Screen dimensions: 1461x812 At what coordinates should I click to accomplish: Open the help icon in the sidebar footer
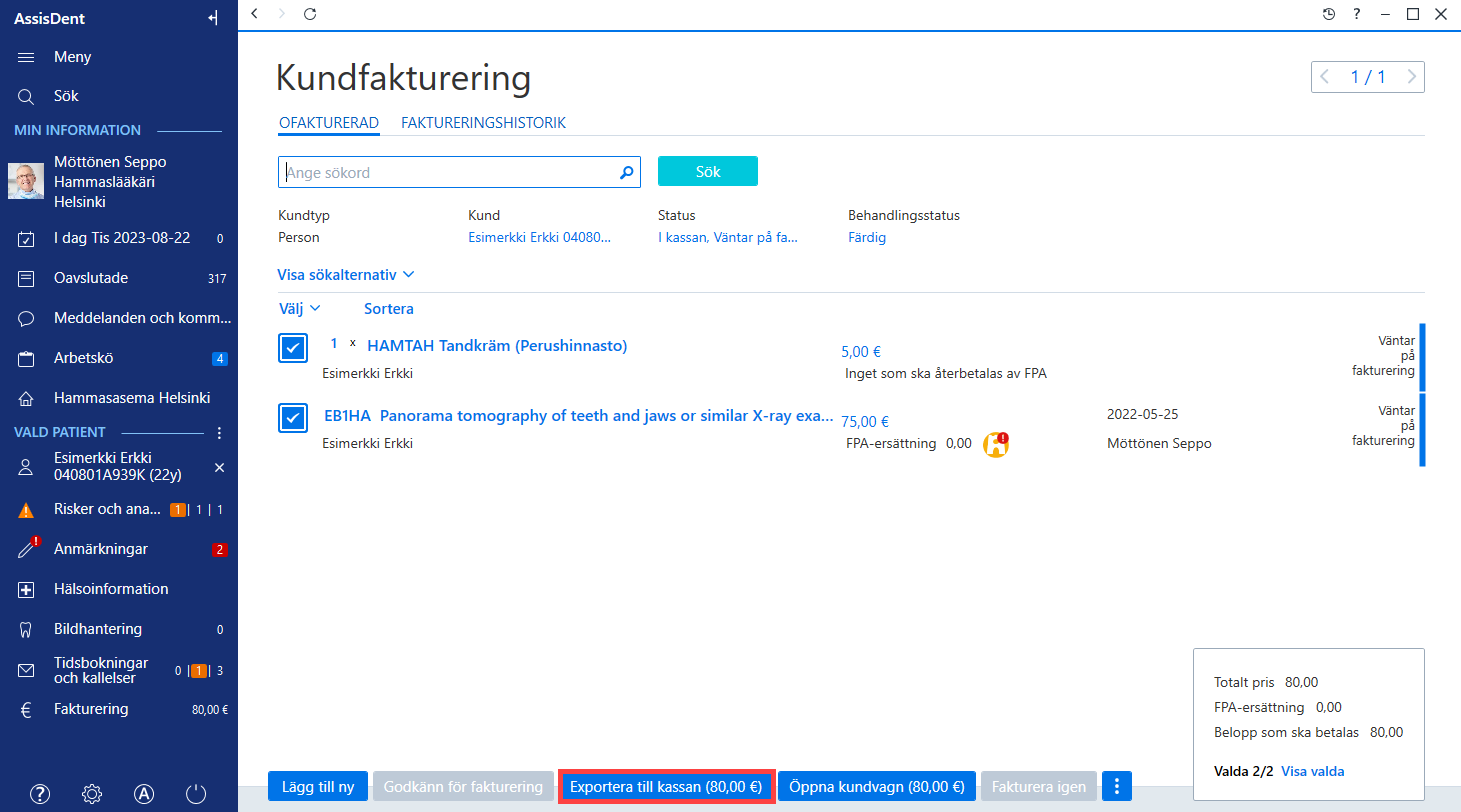tap(40, 794)
